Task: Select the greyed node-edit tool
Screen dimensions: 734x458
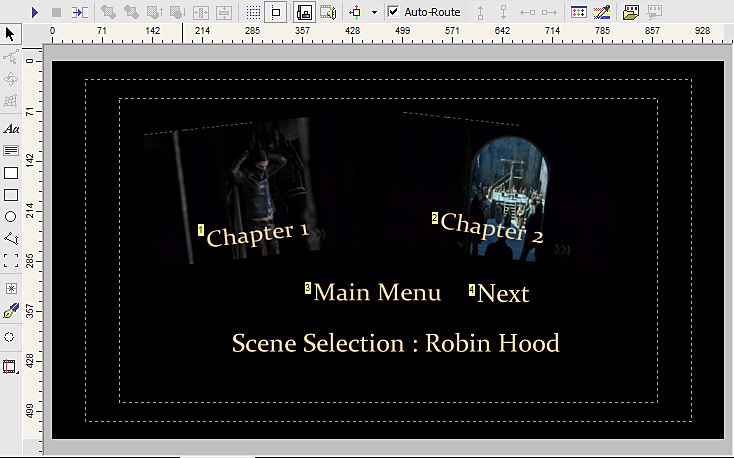Action: (10, 57)
